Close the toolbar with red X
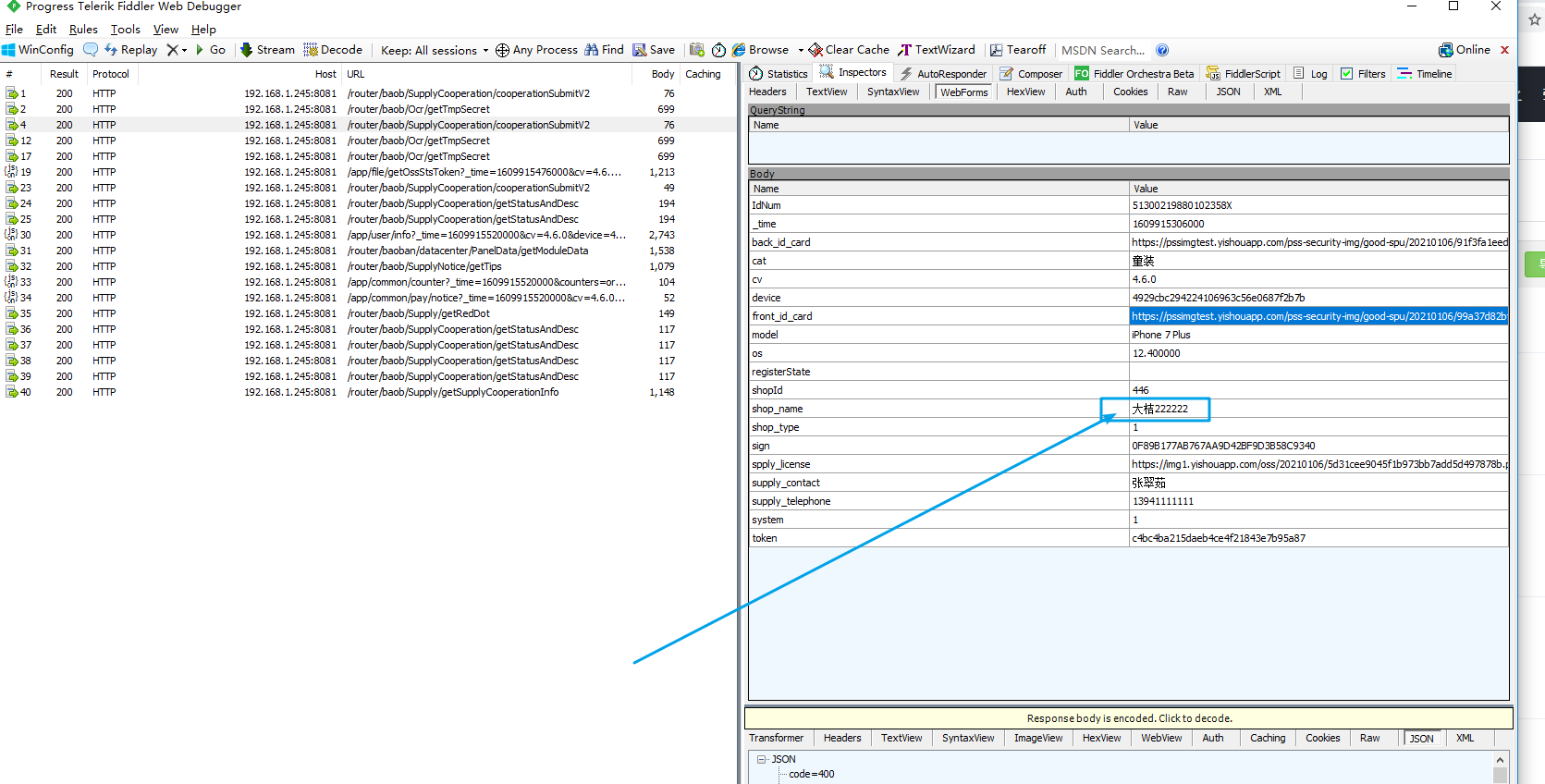 click(x=1504, y=50)
